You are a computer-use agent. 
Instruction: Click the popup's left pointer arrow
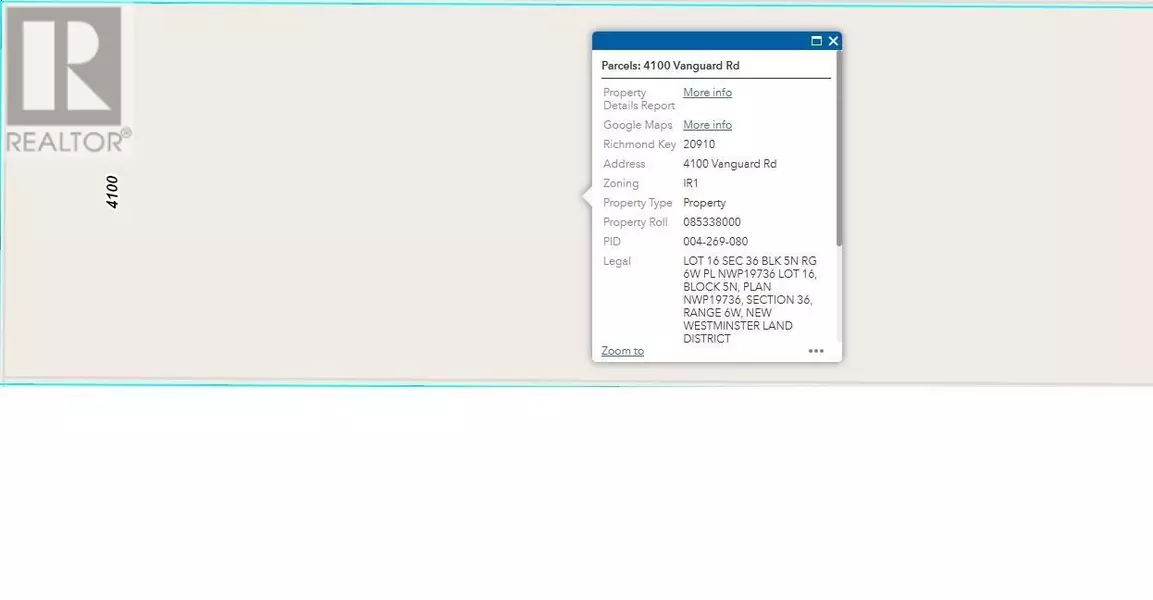click(587, 197)
